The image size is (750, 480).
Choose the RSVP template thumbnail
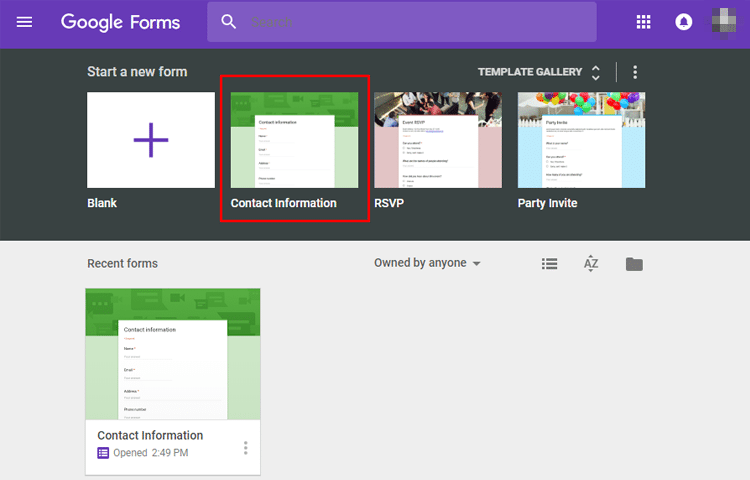(438, 140)
